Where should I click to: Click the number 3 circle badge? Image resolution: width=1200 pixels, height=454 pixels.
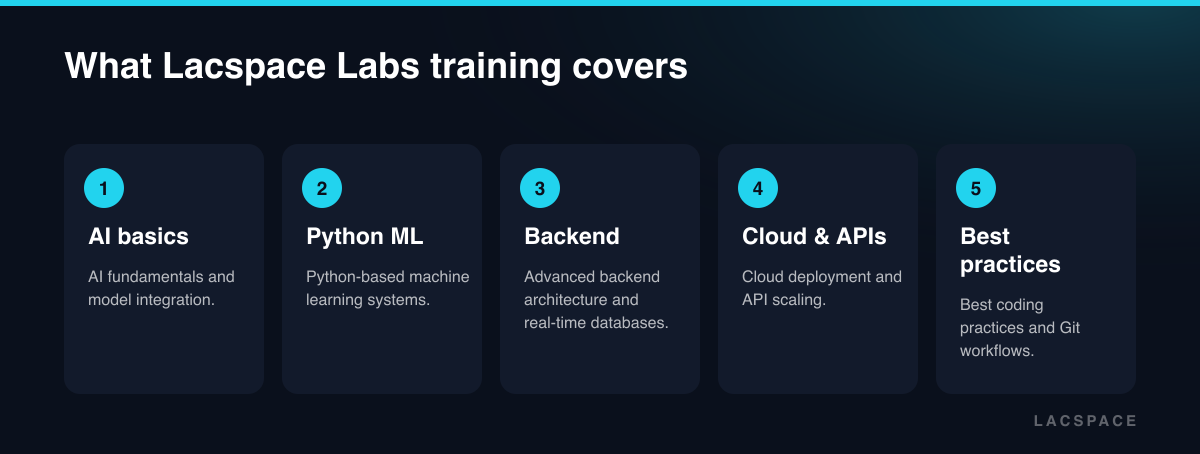(540, 188)
